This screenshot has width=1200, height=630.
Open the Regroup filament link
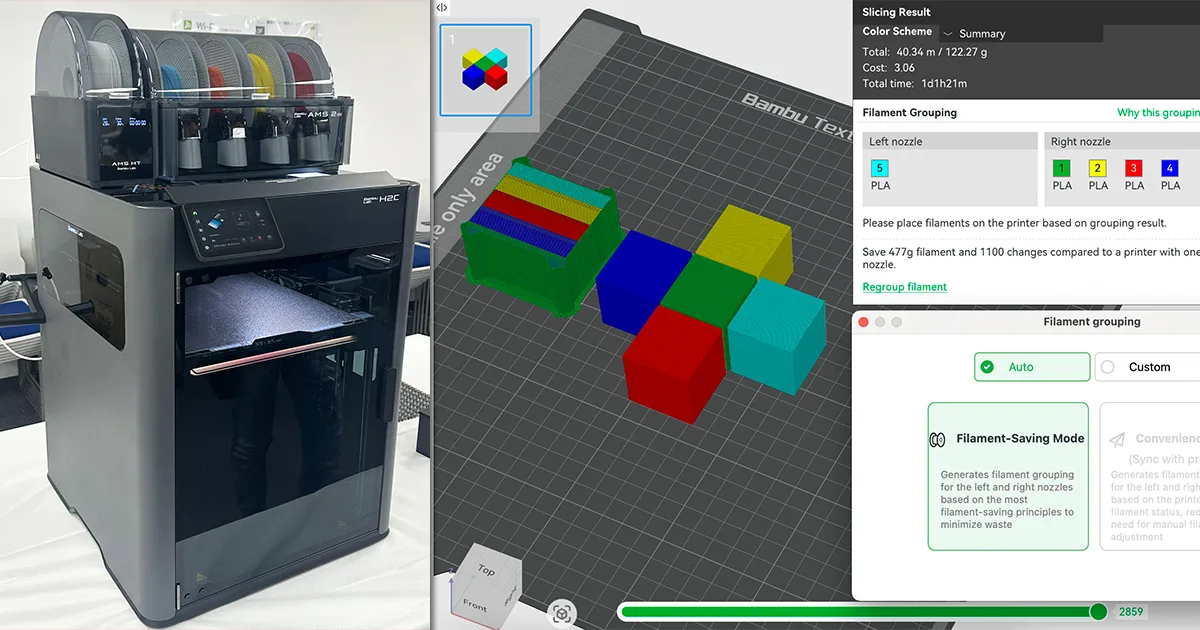(904, 287)
